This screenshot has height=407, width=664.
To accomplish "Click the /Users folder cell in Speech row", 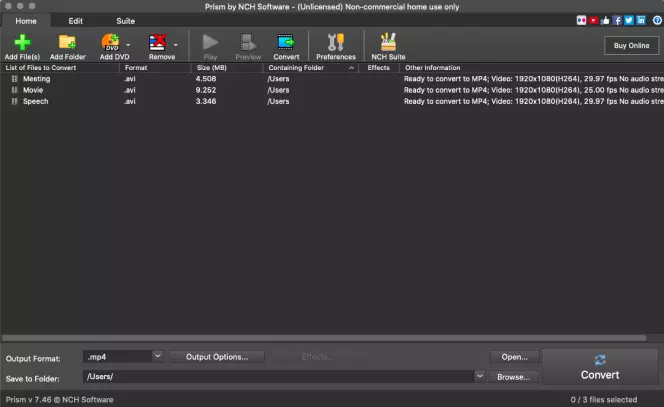I will [x=278, y=102].
